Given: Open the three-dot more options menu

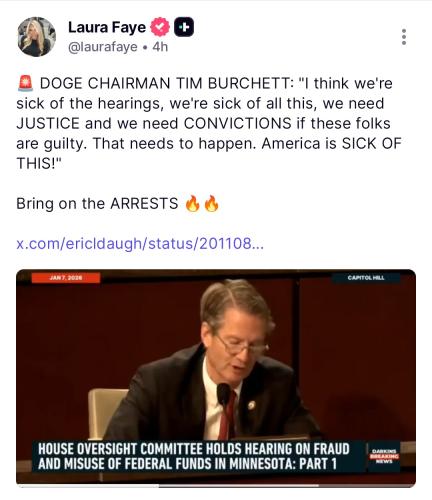Looking at the screenshot, I should tap(404, 37).
